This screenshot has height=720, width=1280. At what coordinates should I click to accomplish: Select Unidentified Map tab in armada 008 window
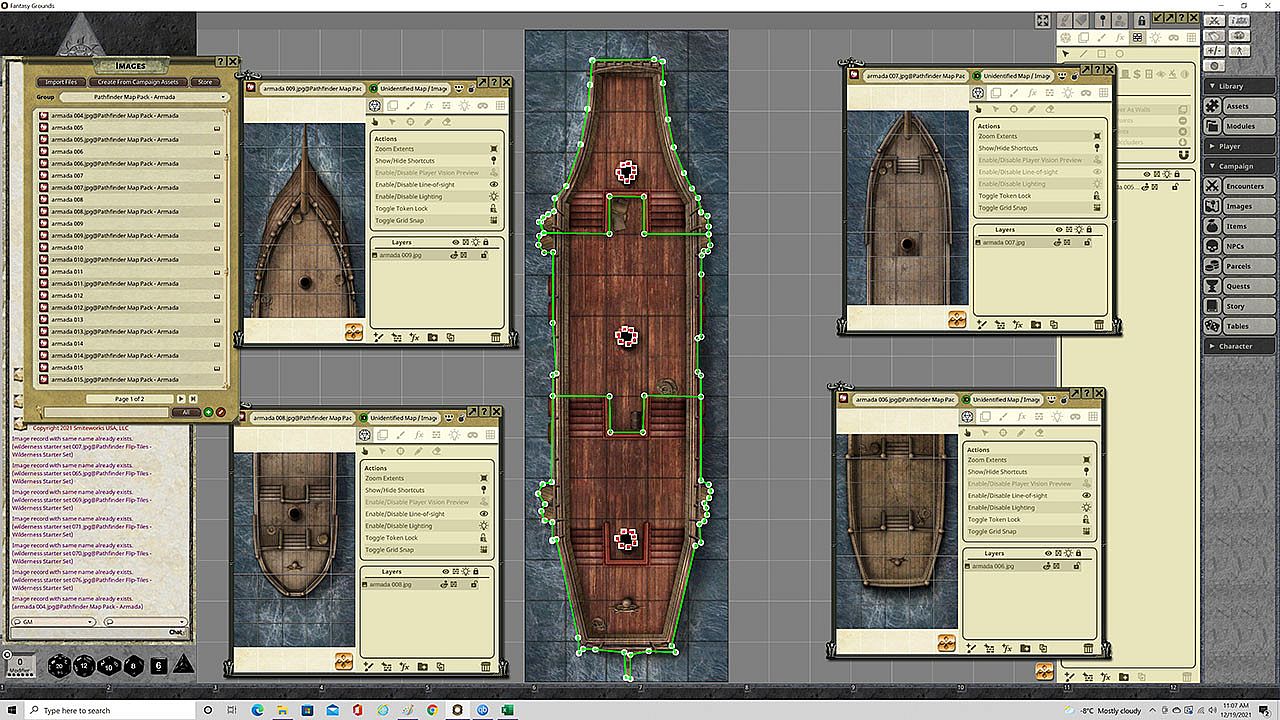pos(403,418)
